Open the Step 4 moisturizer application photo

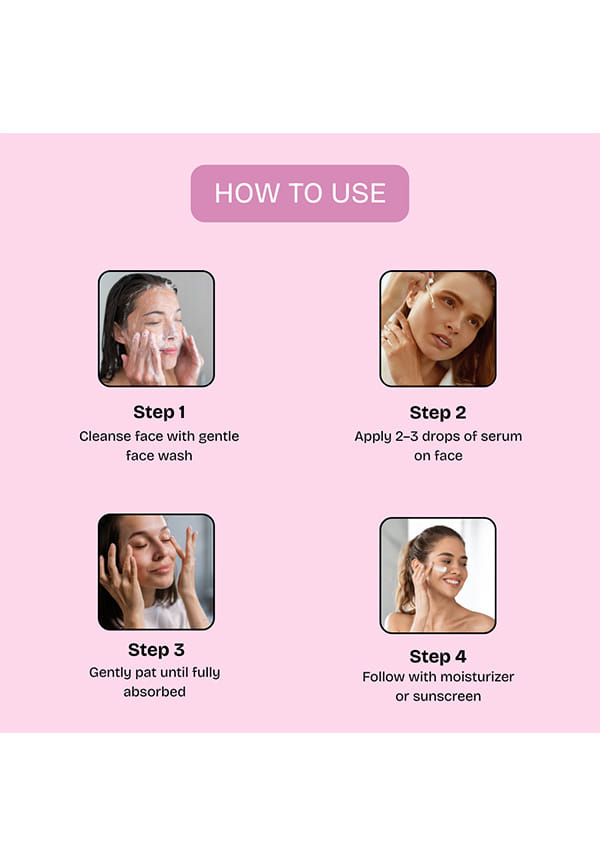click(x=438, y=575)
